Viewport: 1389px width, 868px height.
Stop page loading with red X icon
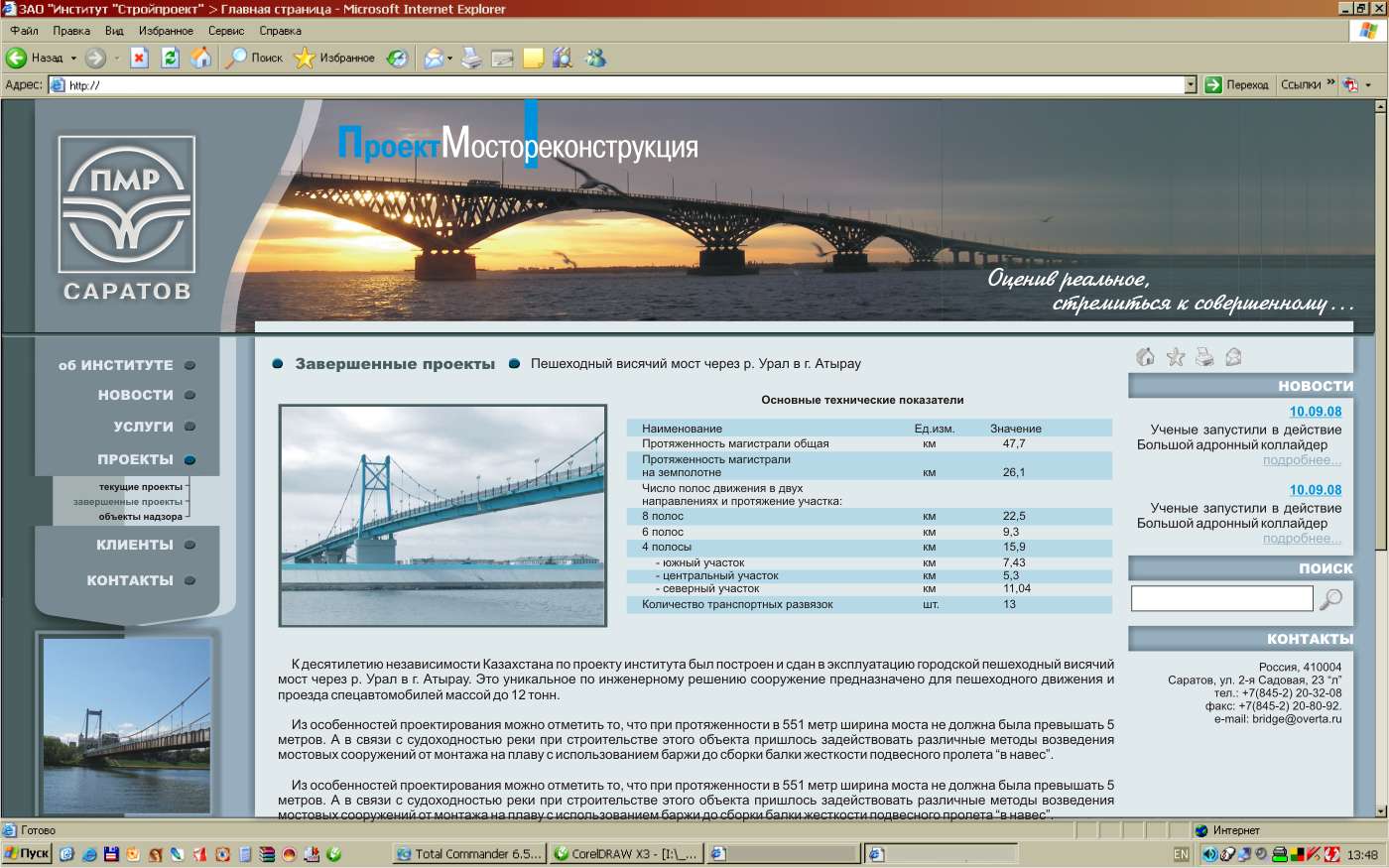[139, 58]
